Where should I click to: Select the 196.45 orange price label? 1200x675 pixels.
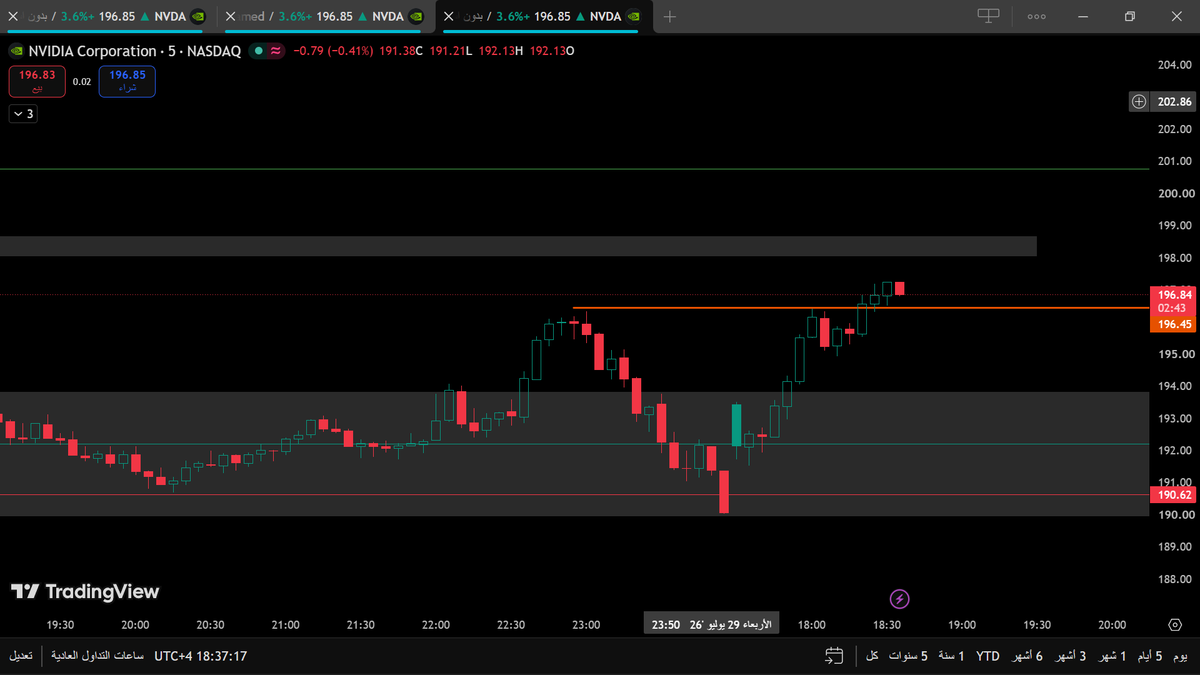1174,324
